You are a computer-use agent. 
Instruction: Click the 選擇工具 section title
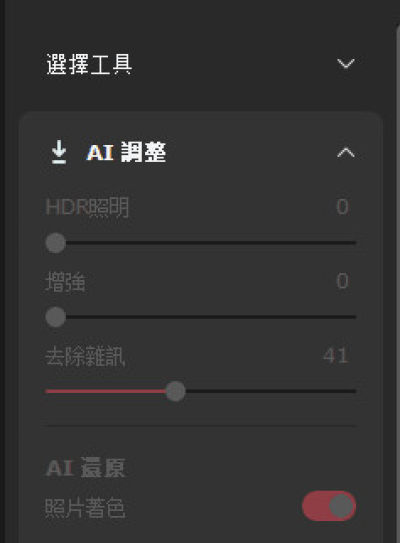(x=89, y=64)
